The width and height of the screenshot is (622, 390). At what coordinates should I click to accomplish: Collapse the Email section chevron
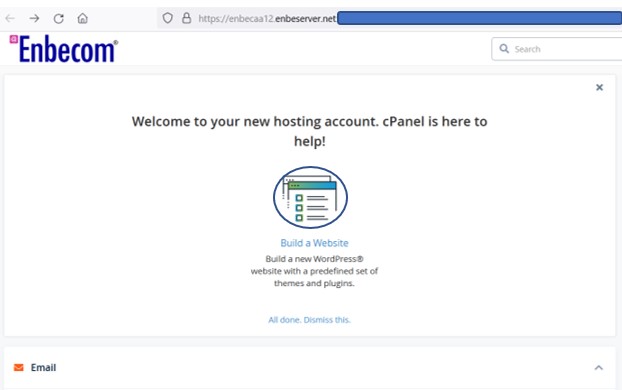(x=599, y=368)
